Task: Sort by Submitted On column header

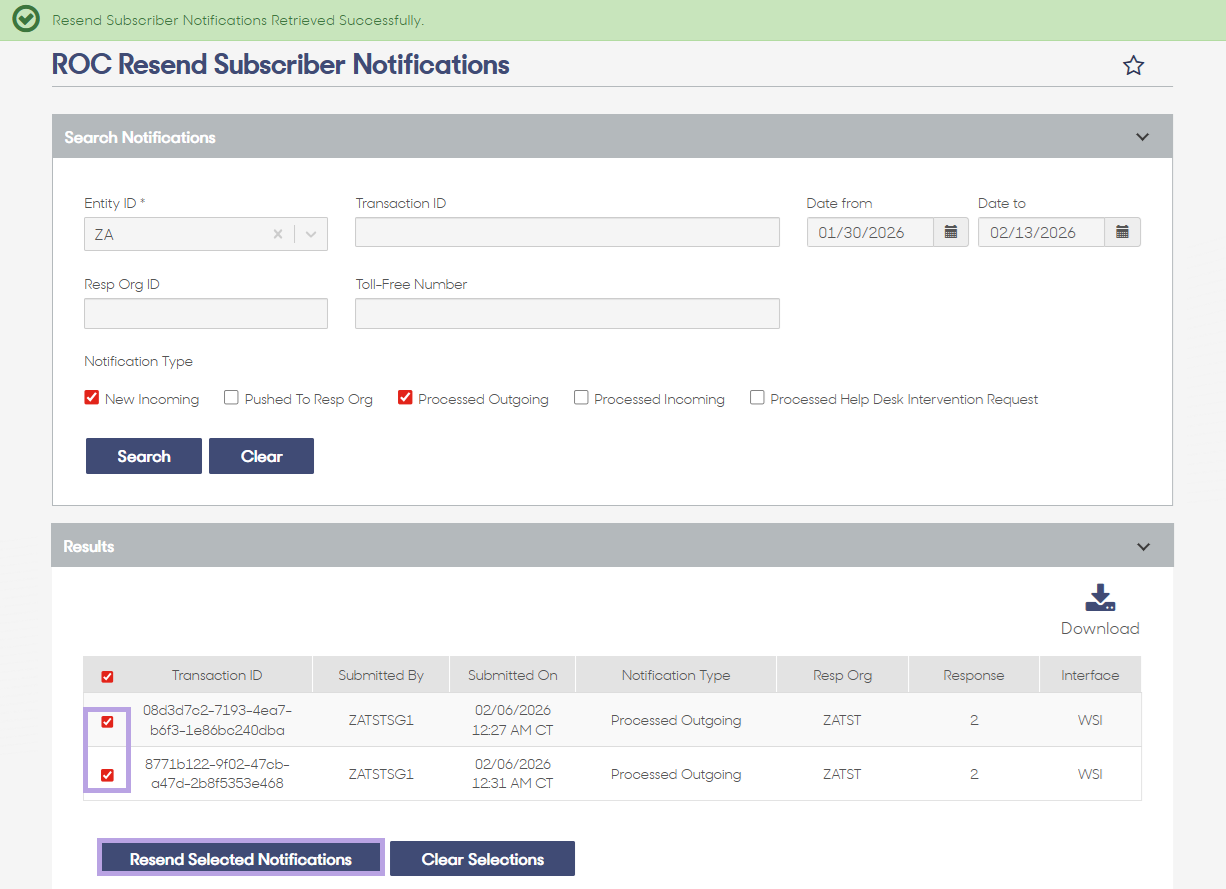Action: 513,676
